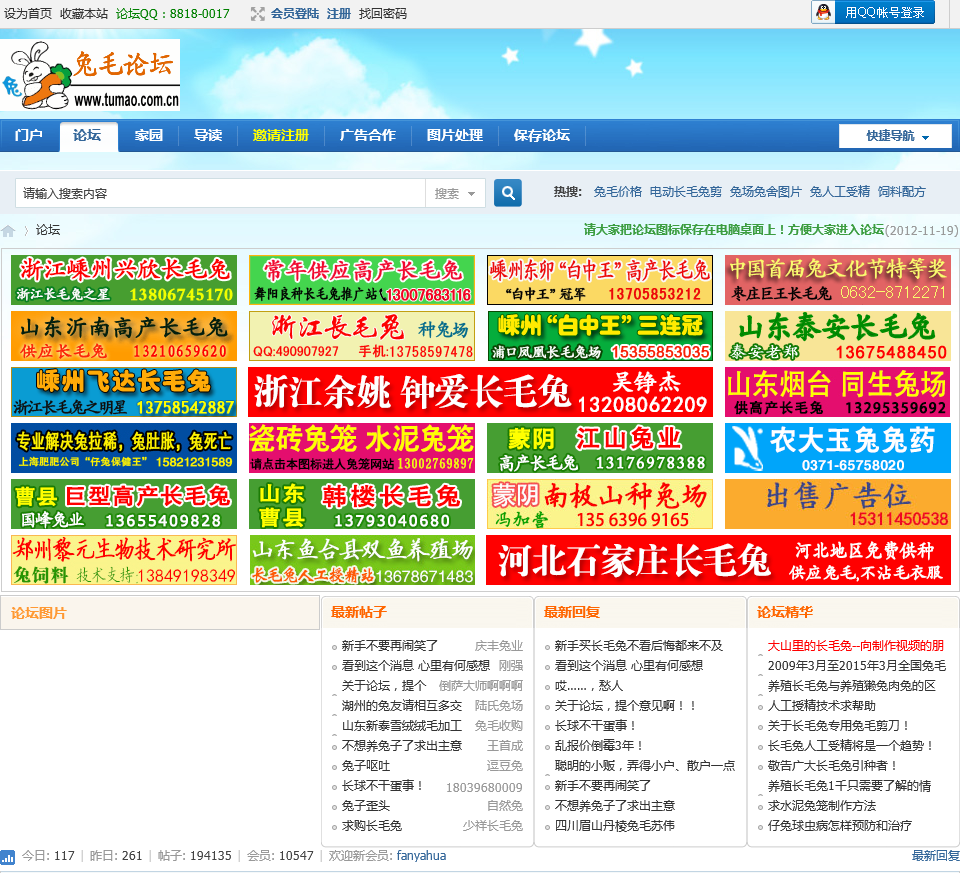Click the 设为首页 link

pyautogui.click(x=28, y=13)
